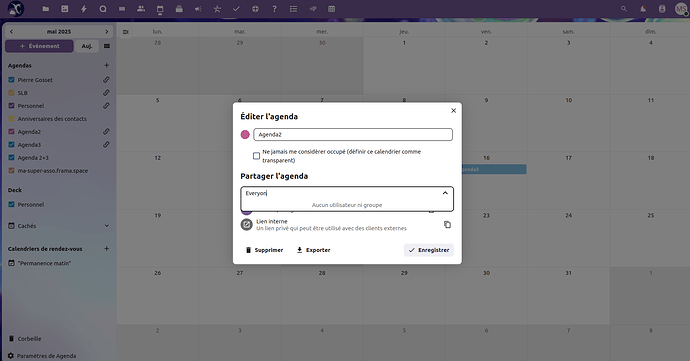Add a new appointment calendar plus icon

[x=106, y=249]
